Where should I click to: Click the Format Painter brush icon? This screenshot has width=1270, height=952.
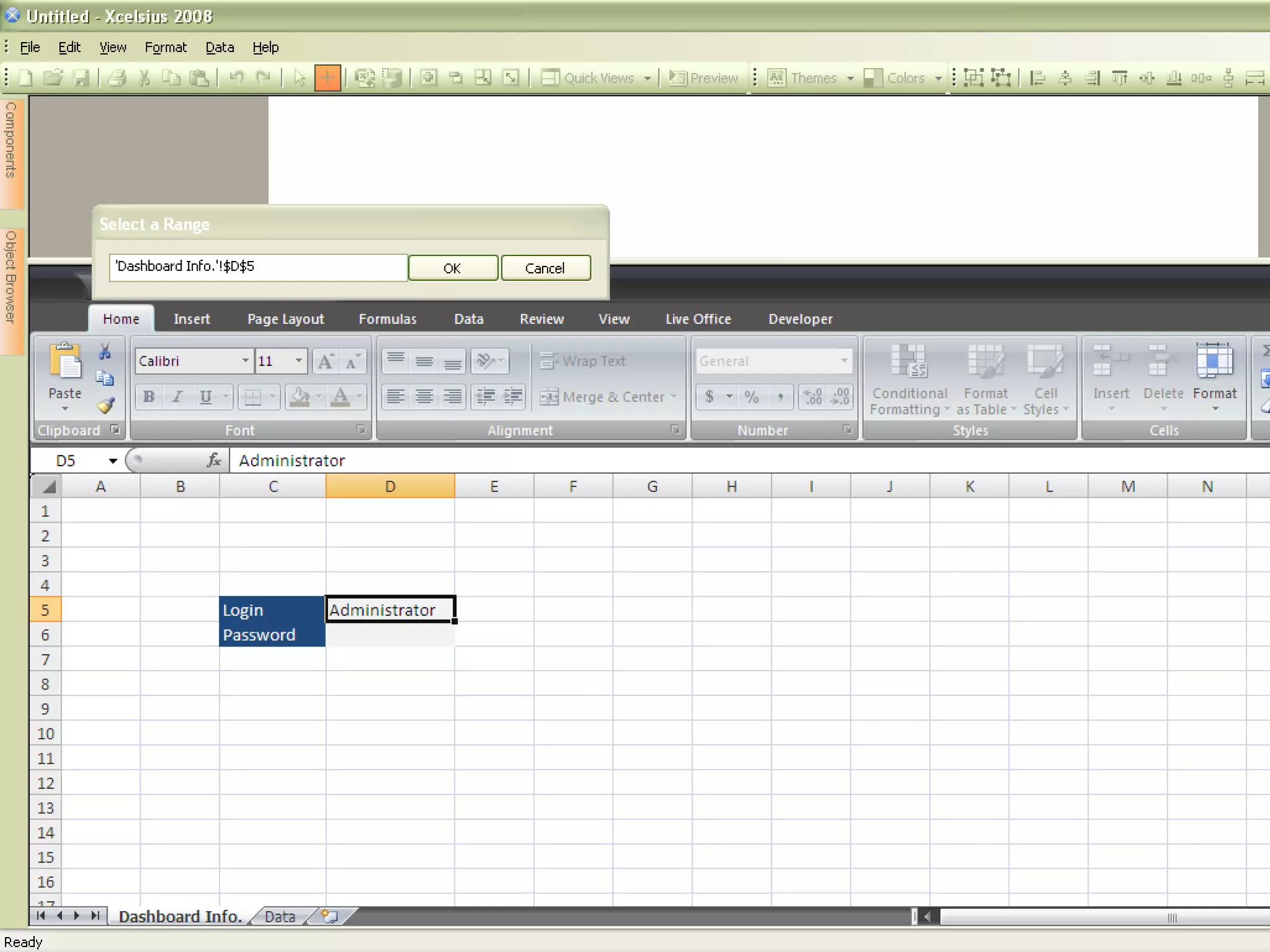click(x=105, y=406)
